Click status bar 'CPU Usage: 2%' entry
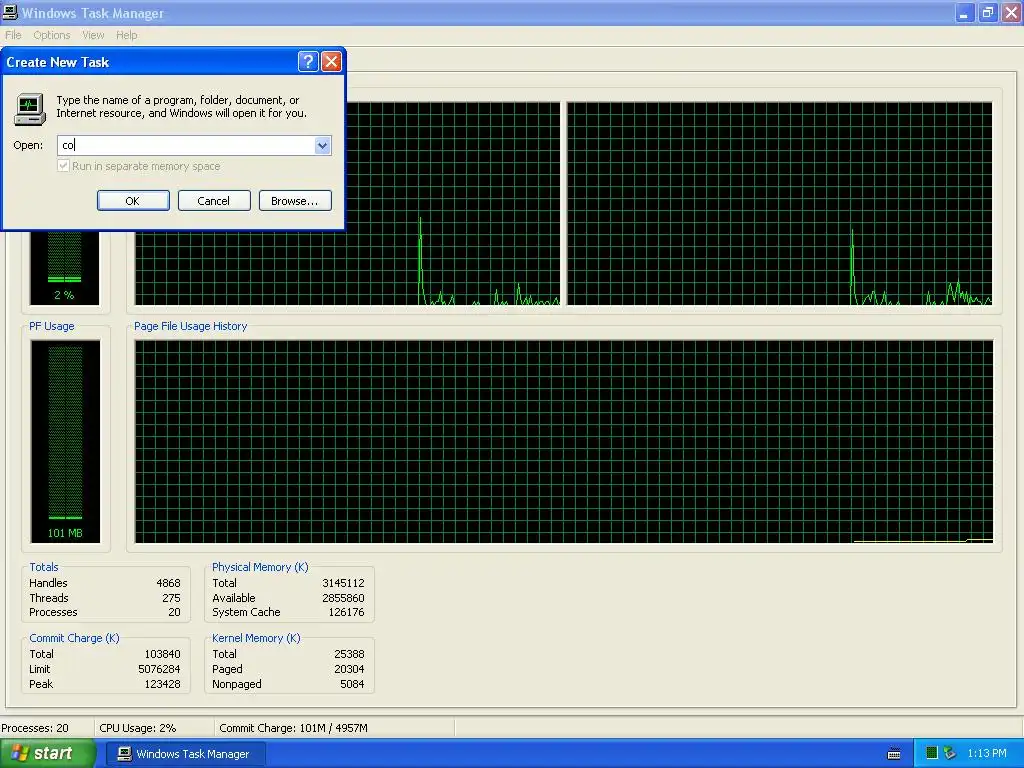The image size is (1024, 768). [138, 728]
